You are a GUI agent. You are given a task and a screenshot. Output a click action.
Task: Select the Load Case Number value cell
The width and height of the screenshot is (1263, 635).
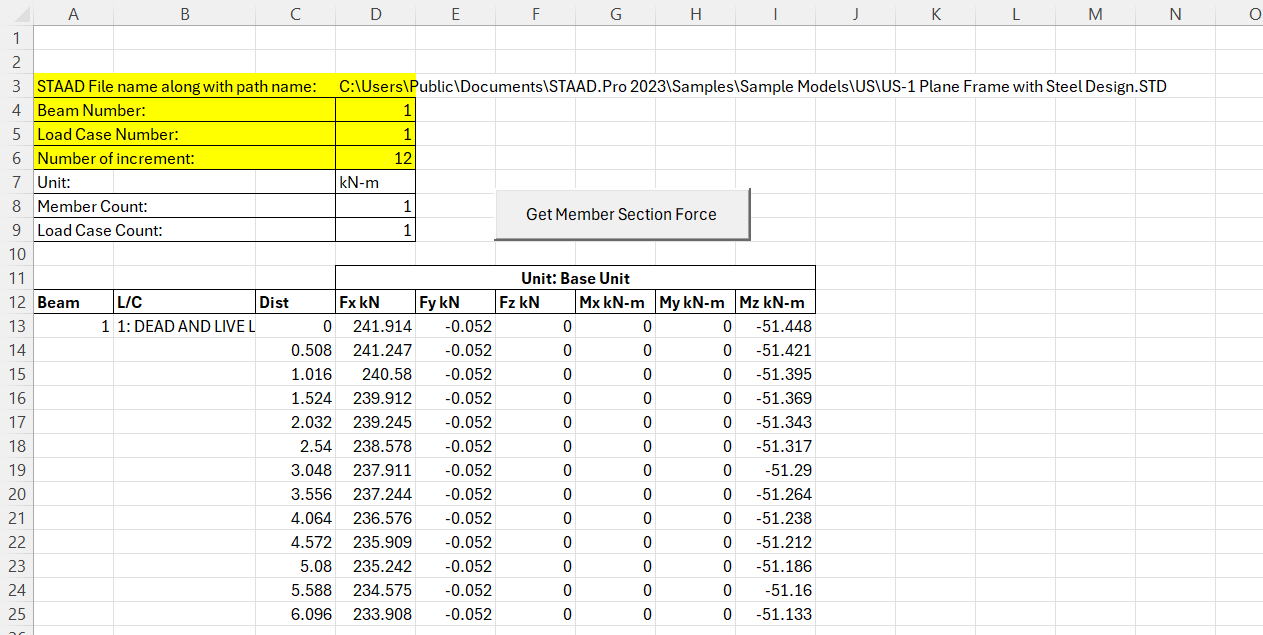376,134
